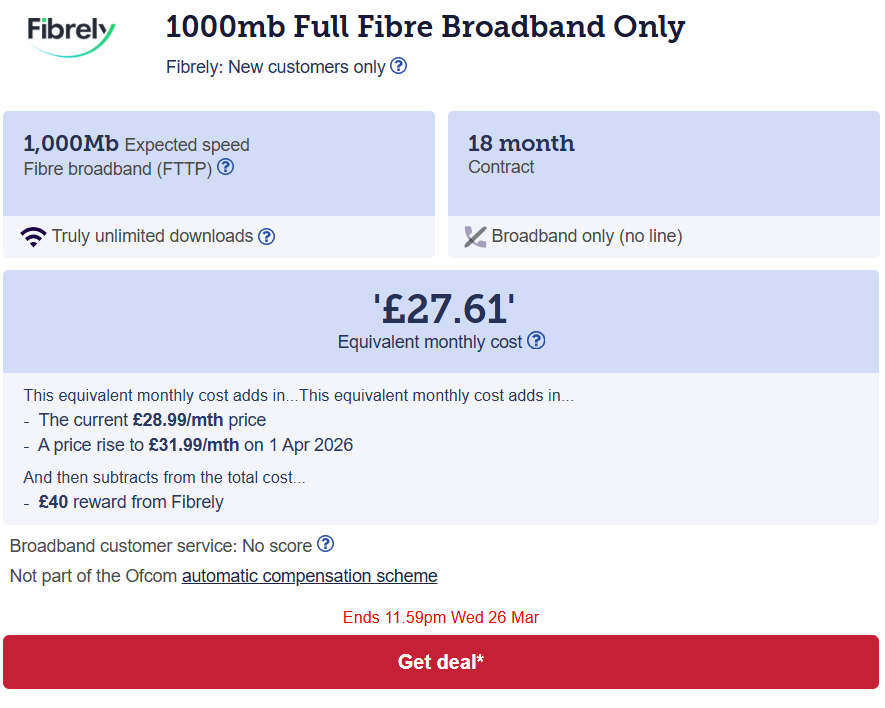Click the £27.61 equivalent monthly price
This screenshot has width=885, height=708.
point(444,309)
